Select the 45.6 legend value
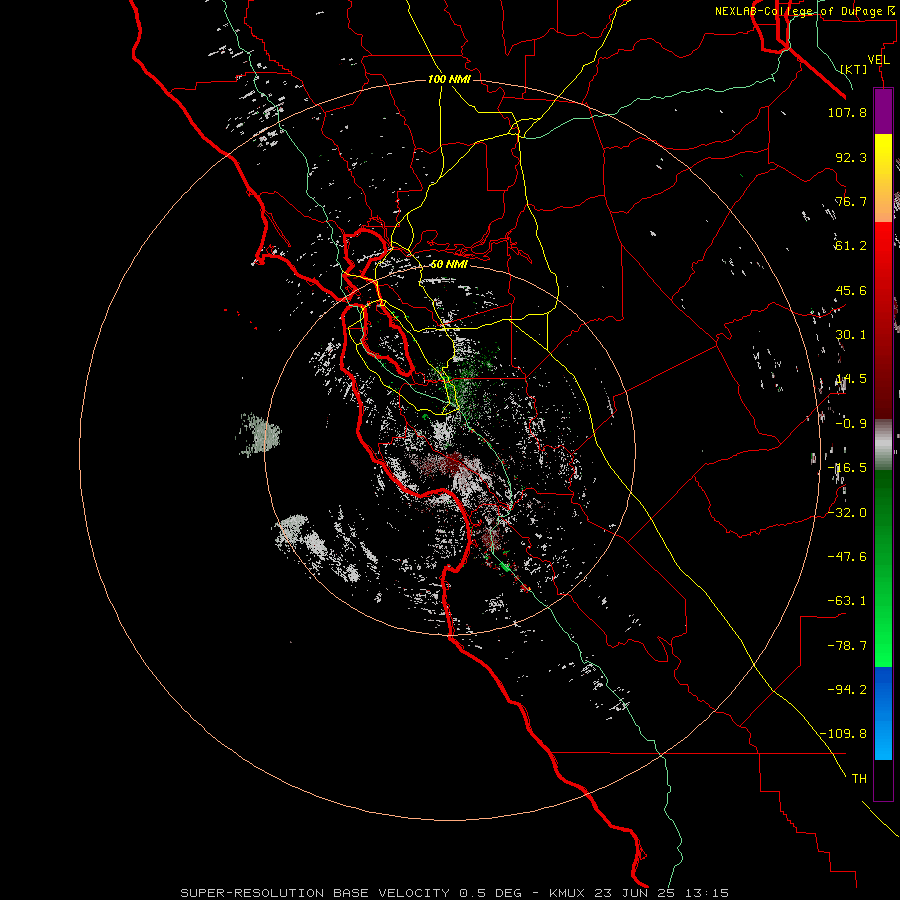 pos(851,290)
